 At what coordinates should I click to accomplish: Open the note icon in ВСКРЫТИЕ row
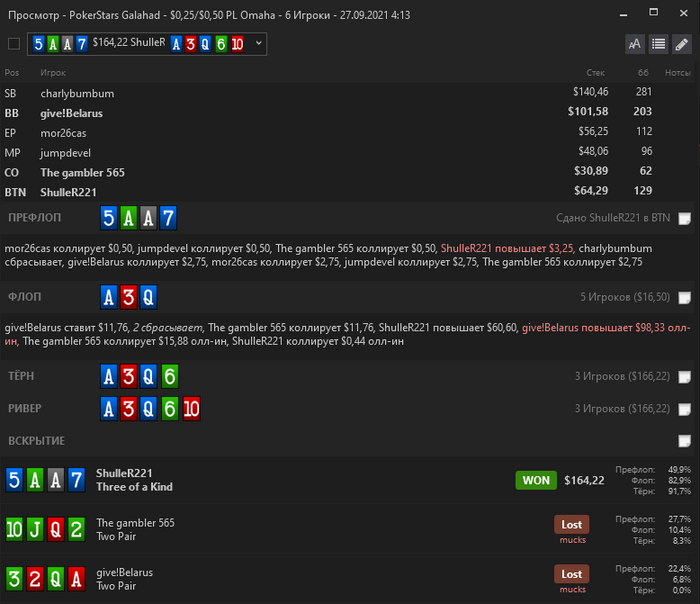coord(684,441)
